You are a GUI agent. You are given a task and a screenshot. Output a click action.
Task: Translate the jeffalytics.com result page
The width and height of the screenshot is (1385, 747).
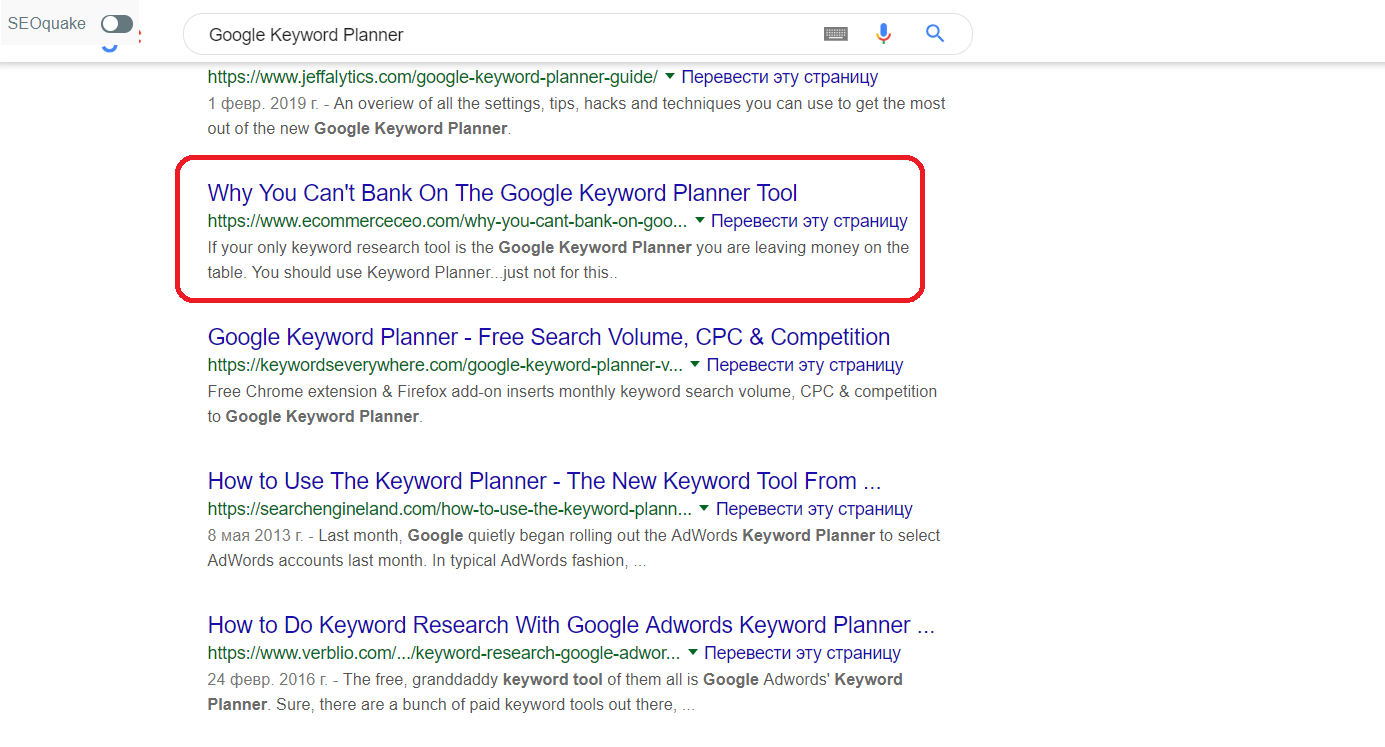(x=780, y=77)
